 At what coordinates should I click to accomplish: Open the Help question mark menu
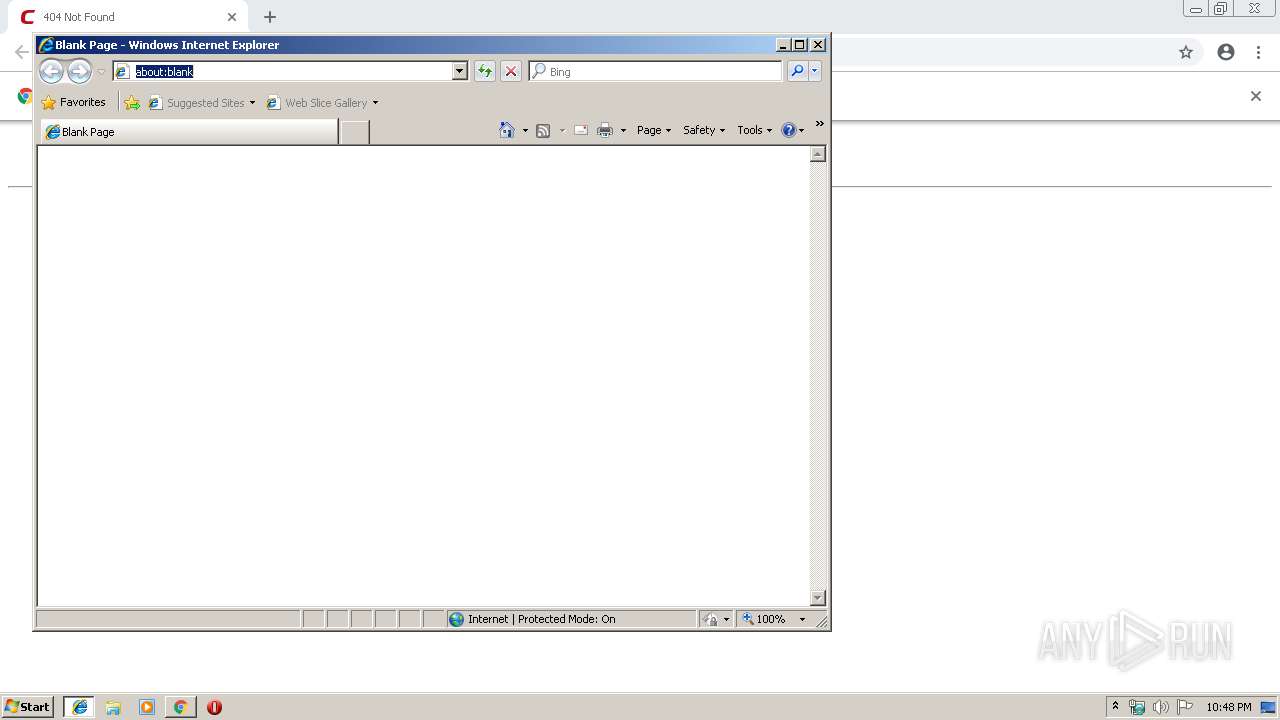(792, 130)
